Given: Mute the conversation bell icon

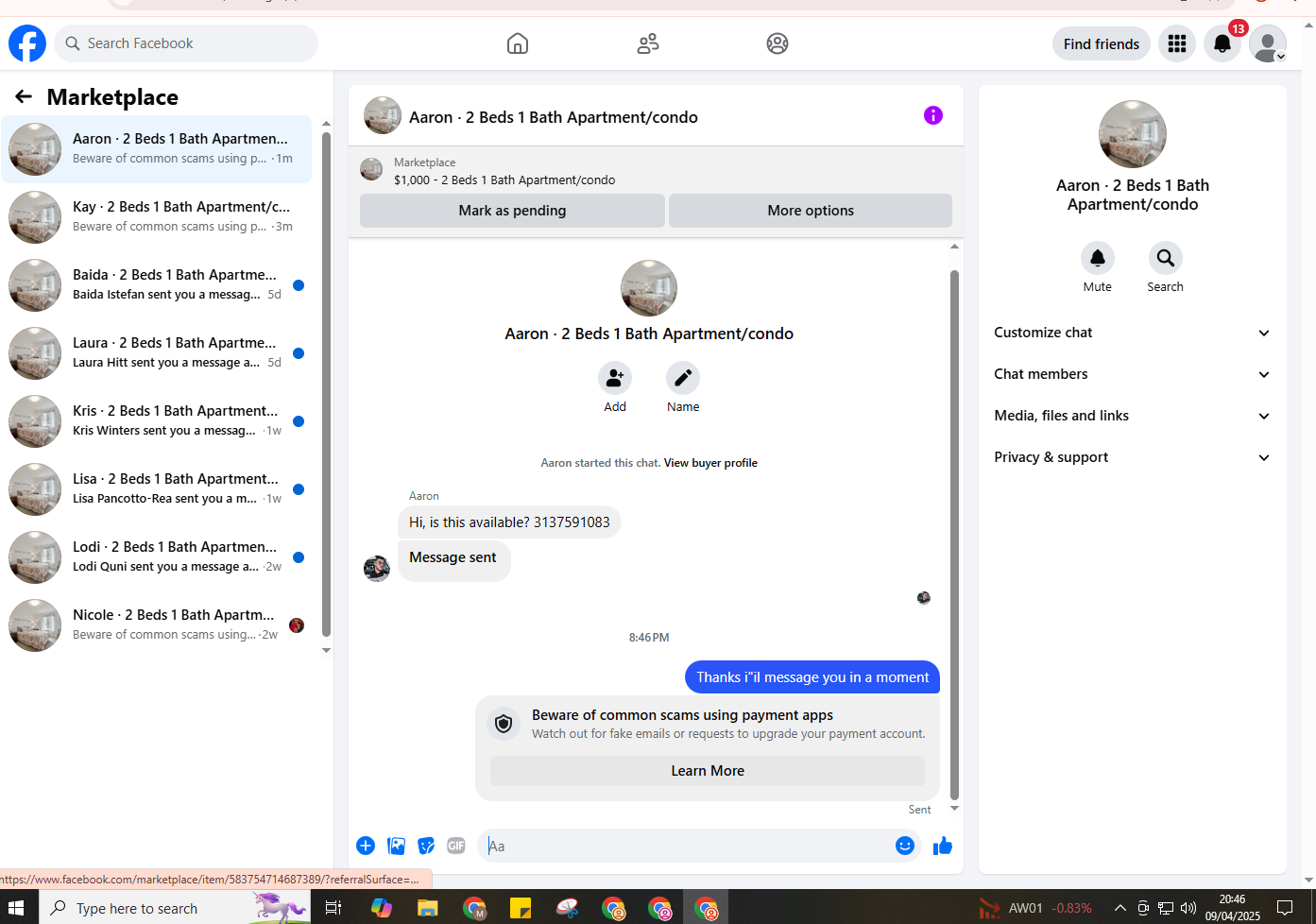Looking at the screenshot, I should tap(1098, 258).
